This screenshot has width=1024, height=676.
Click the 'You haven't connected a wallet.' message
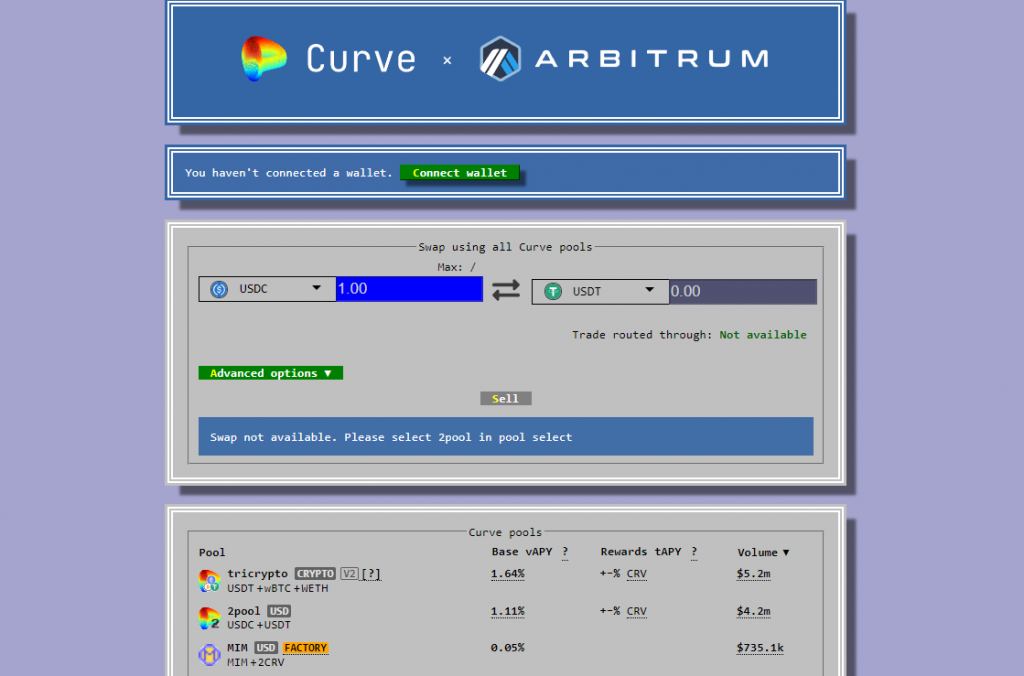(x=288, y=172)
